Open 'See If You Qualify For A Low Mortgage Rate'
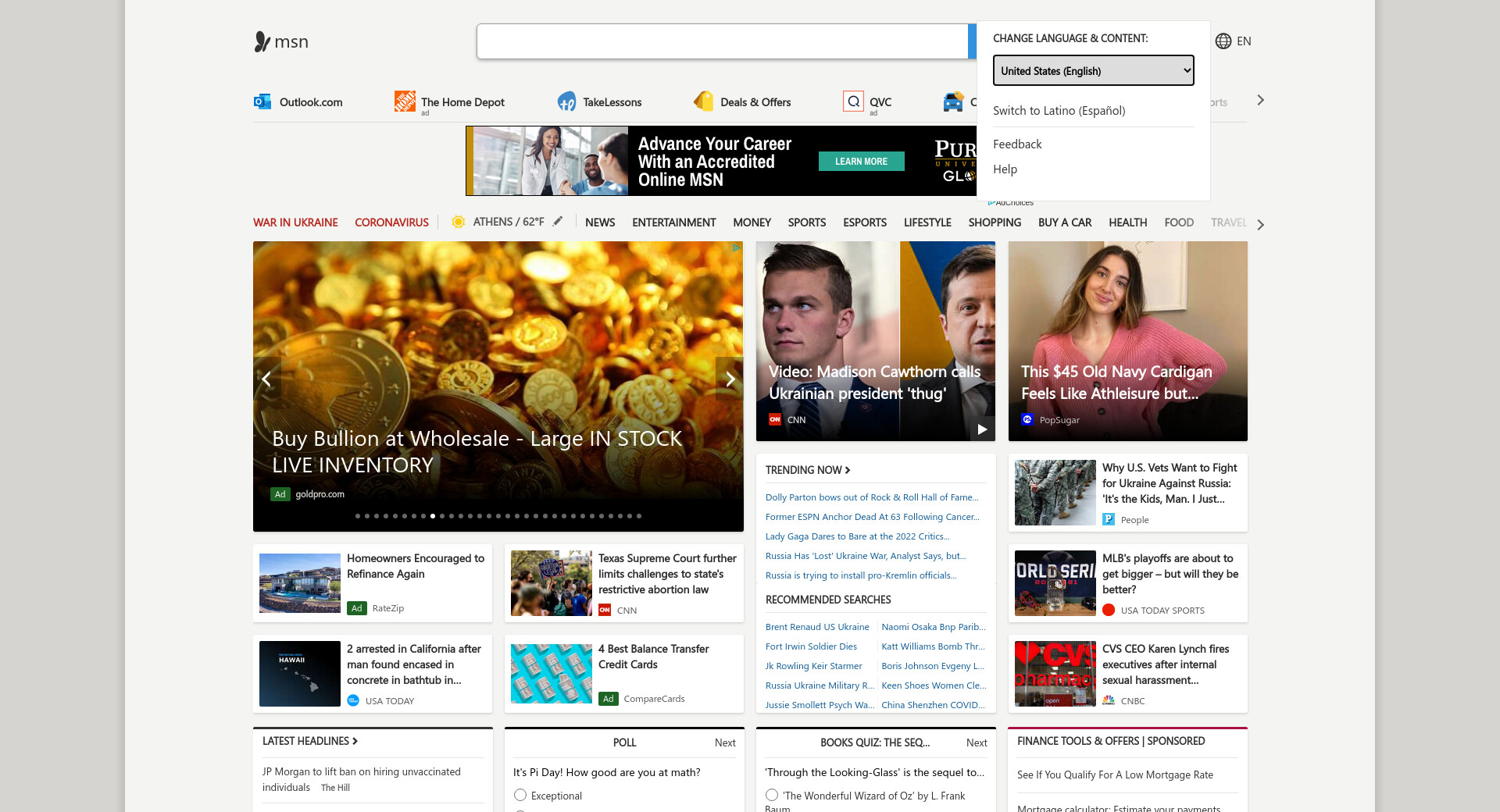This screenshot has height=812, width=1500. (x=1115, y=775)
